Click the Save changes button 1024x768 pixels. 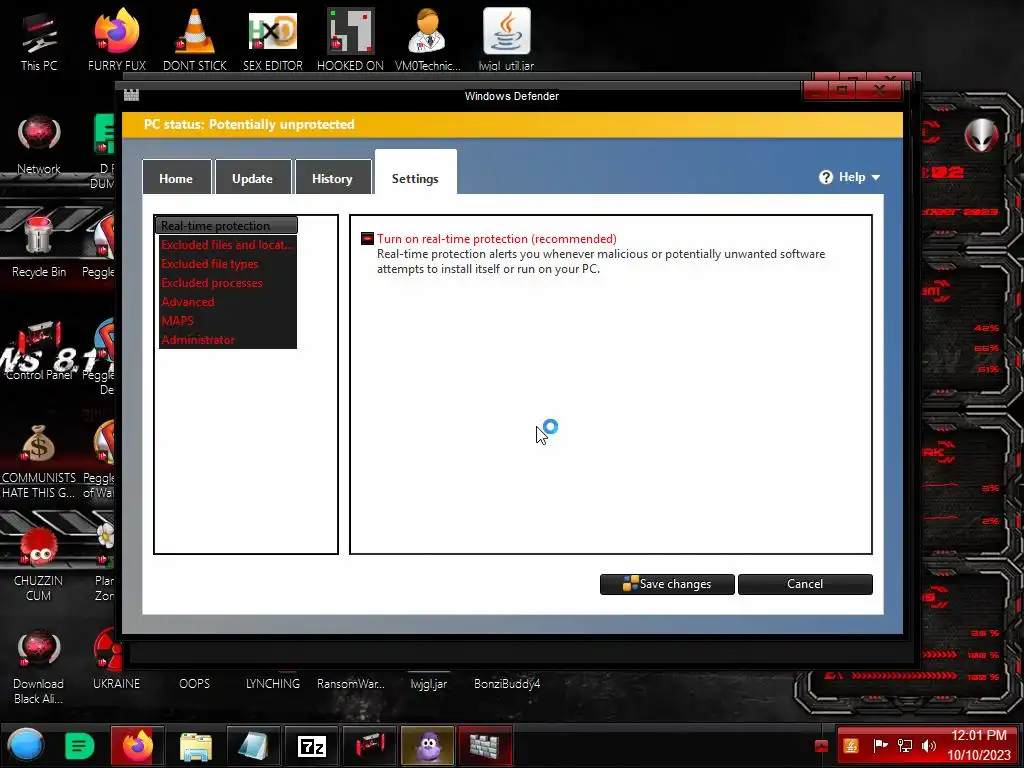pyautogui.click(x=667, y=584)
